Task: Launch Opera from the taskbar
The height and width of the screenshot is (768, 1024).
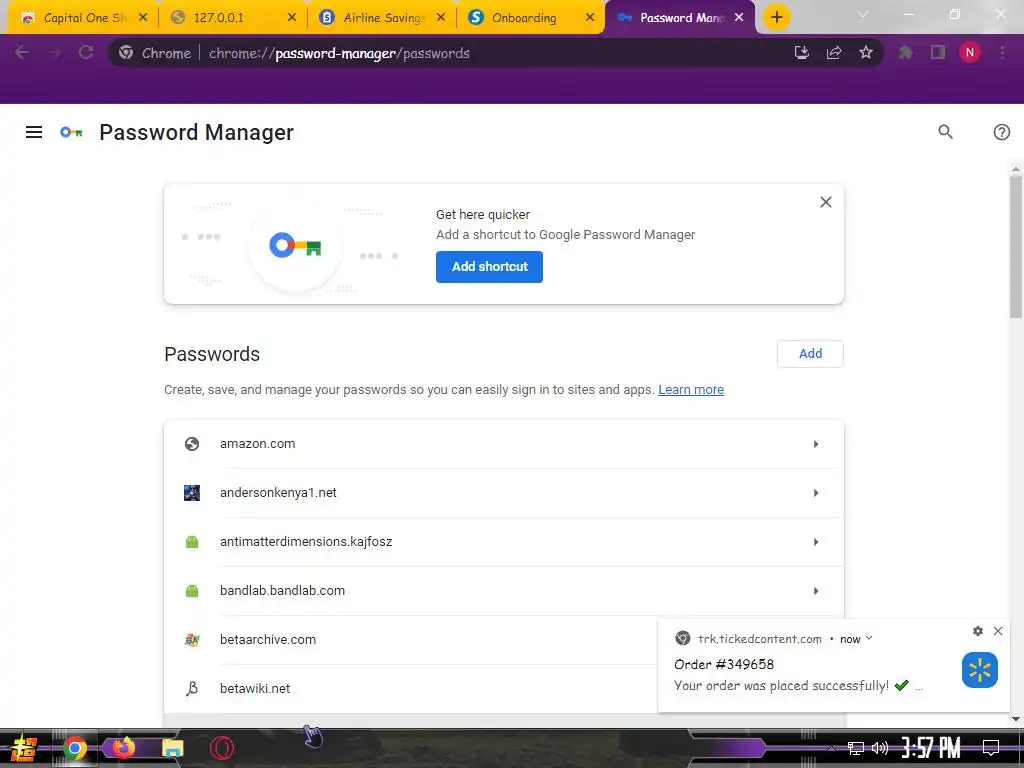Action: [221, 748]
